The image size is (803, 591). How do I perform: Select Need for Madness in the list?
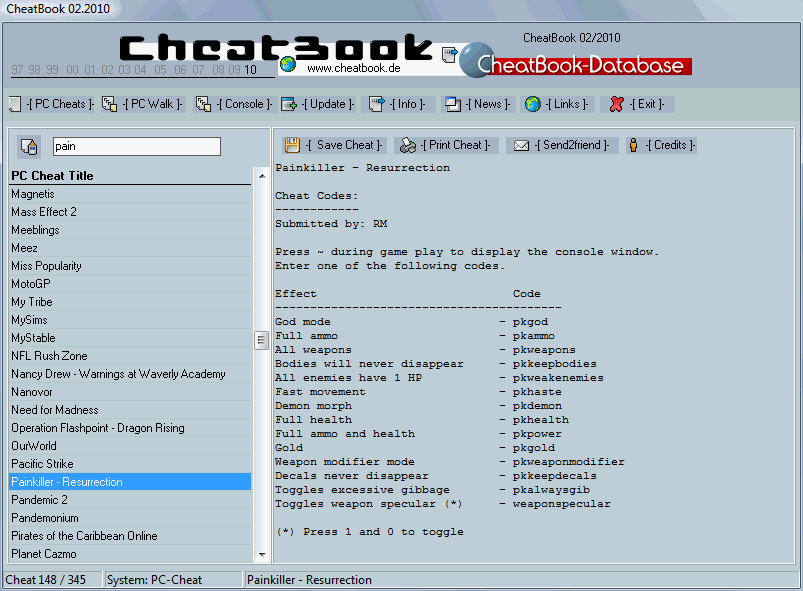[x=131, y=410]
